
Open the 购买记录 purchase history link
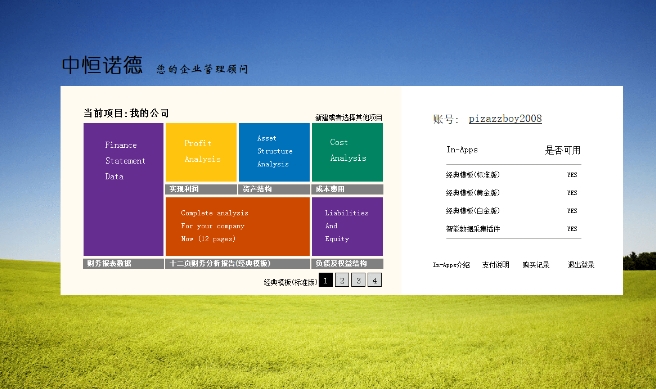[x=536, y=265]
